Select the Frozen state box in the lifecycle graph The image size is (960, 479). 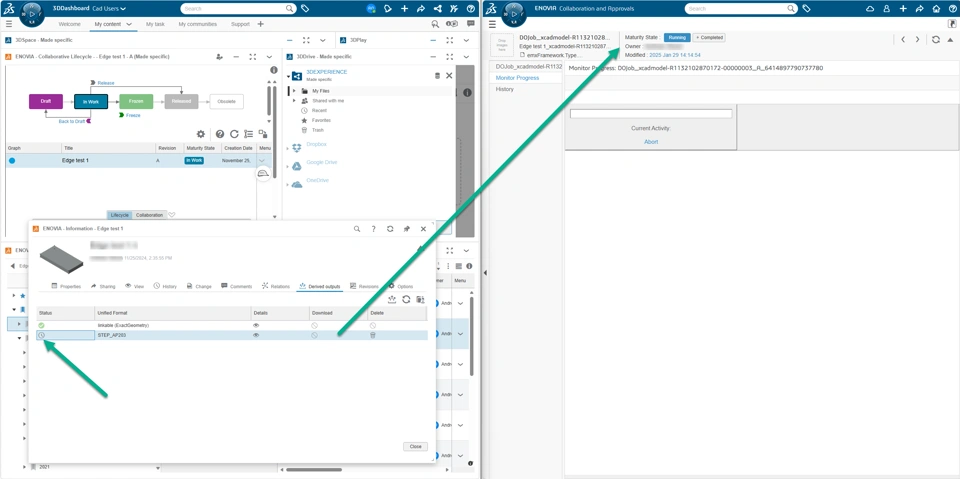[136, 101]
